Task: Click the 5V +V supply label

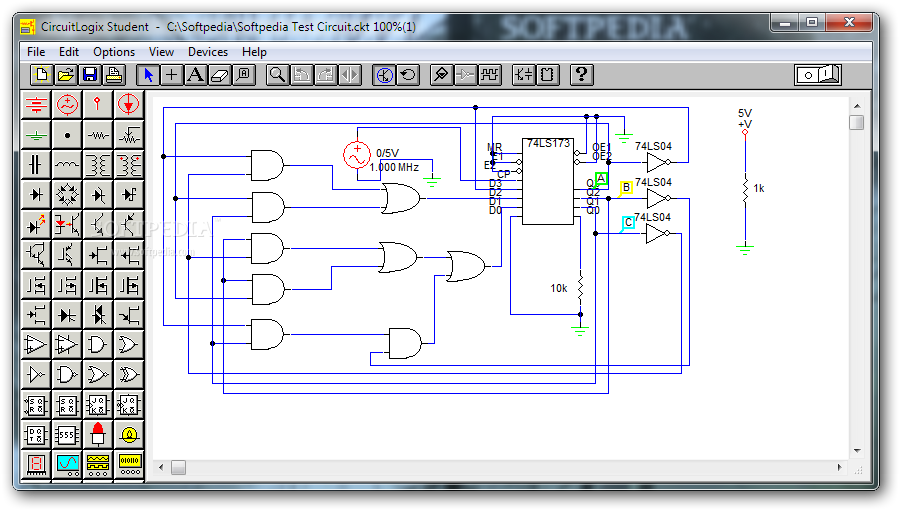Action: pos(745,118)
